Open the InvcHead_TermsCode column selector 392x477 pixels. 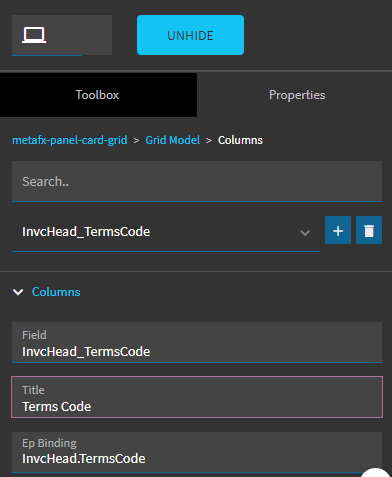point(166,232)
